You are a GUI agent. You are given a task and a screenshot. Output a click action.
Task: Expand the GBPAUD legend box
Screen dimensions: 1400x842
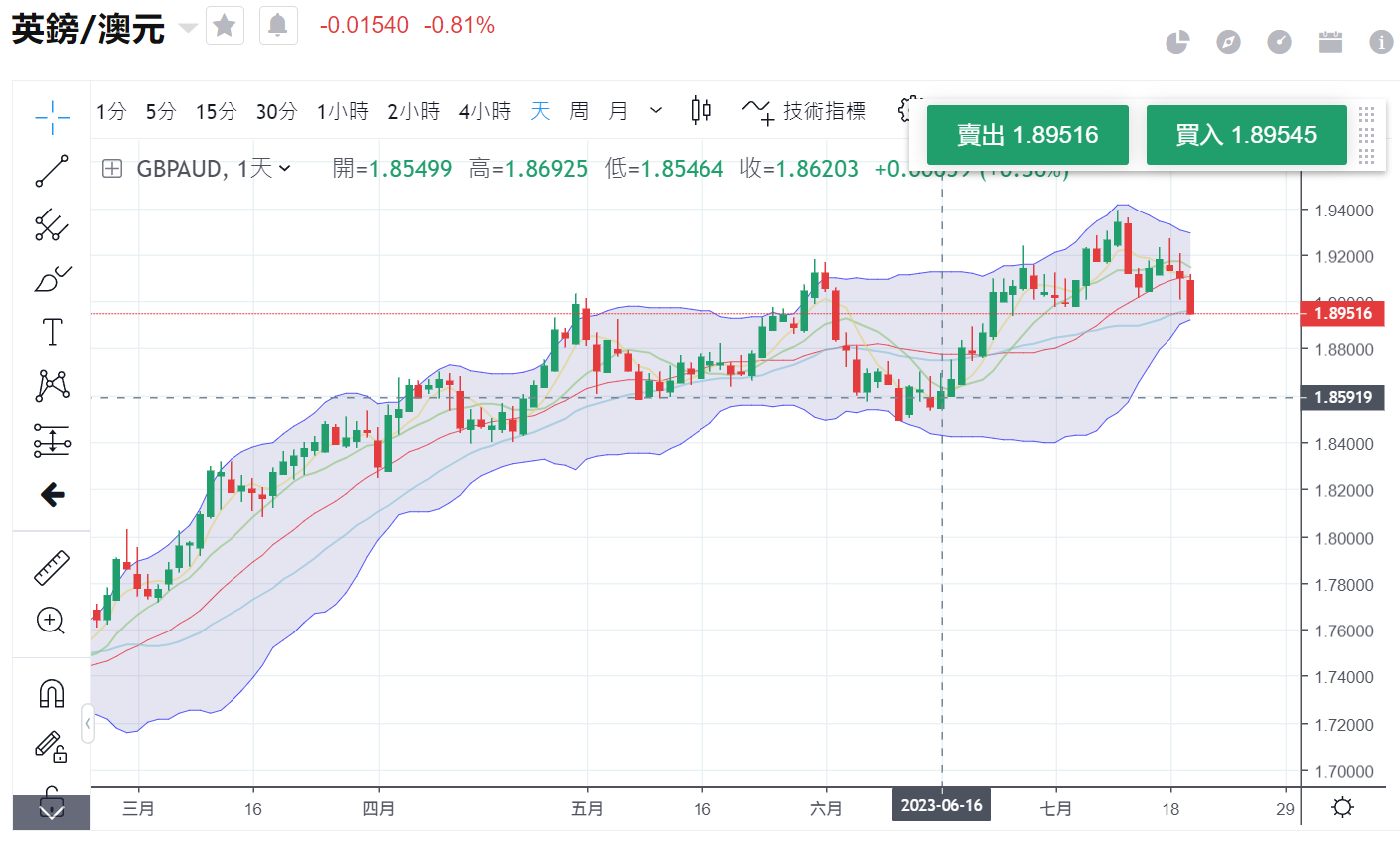click(x=112, y=169)
